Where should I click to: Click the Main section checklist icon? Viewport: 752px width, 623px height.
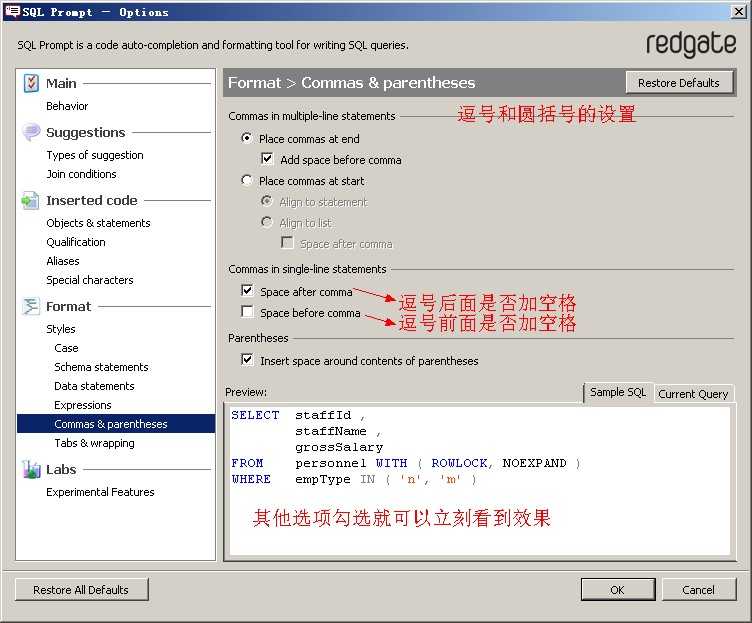(31, 83)
